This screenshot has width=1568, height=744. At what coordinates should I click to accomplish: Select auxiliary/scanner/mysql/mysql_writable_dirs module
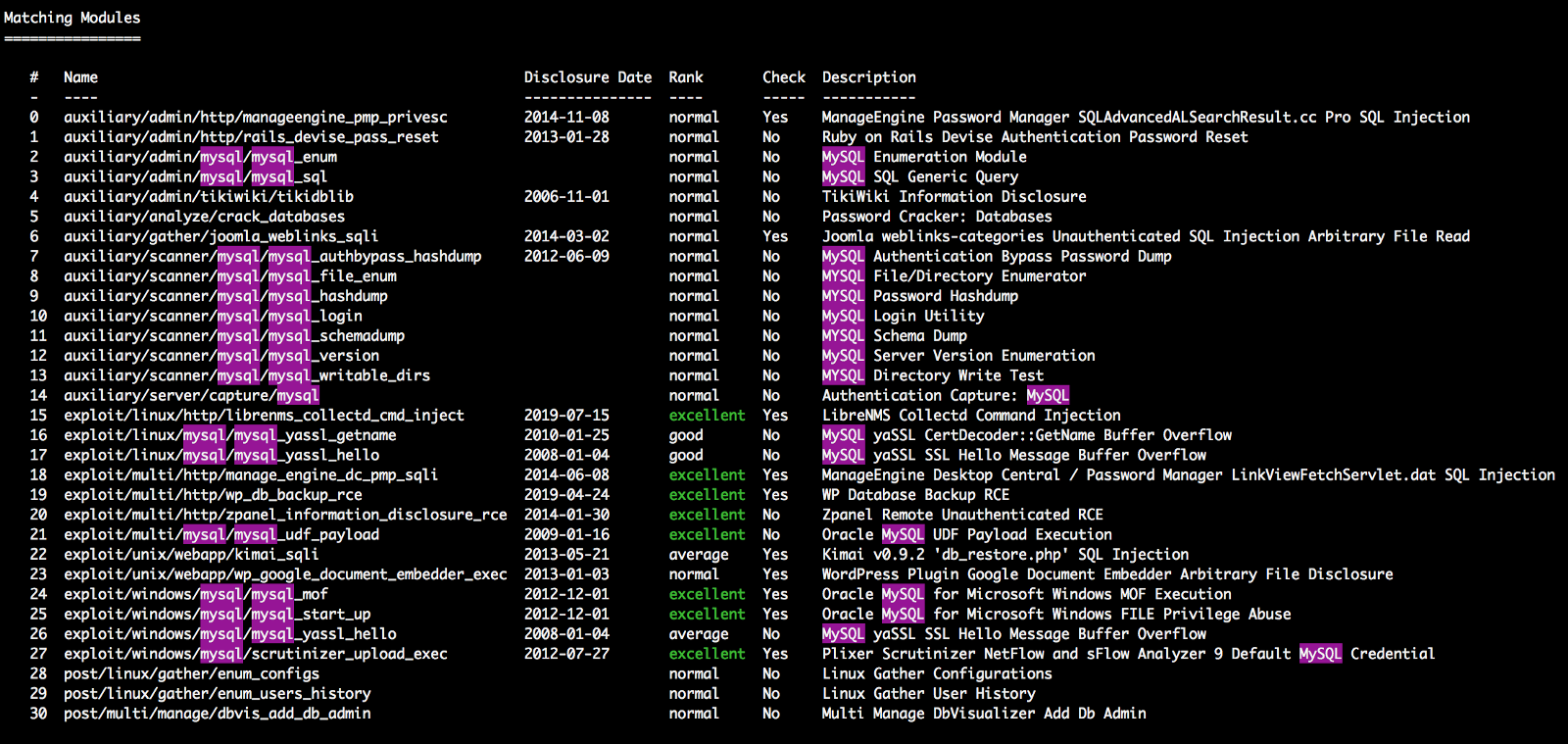(247, 375)
